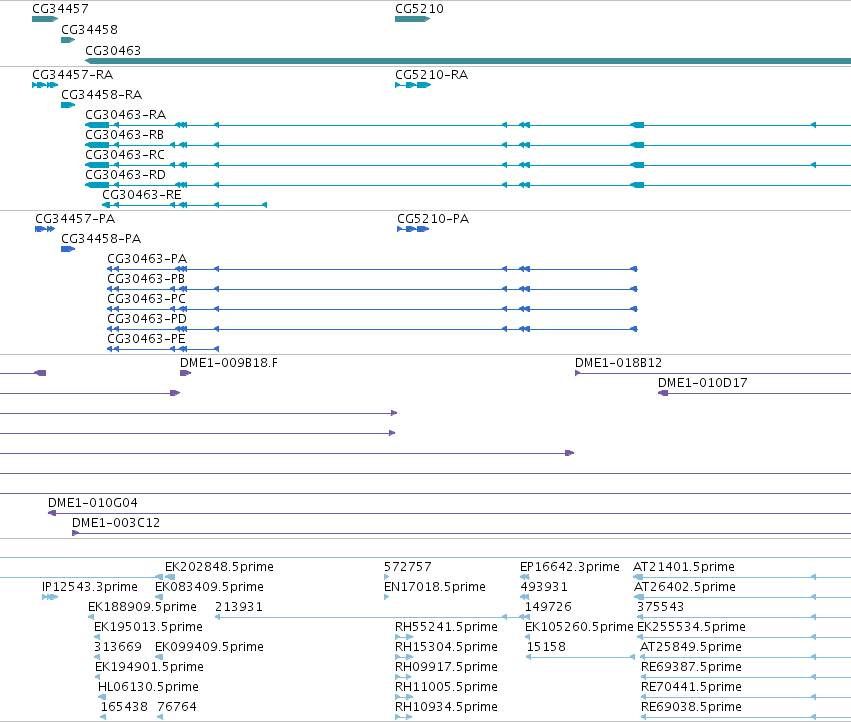Click the EK099409.5prime EST label
Screen dimensions: 851x722
pyautogui.click(x=209, y=647)
